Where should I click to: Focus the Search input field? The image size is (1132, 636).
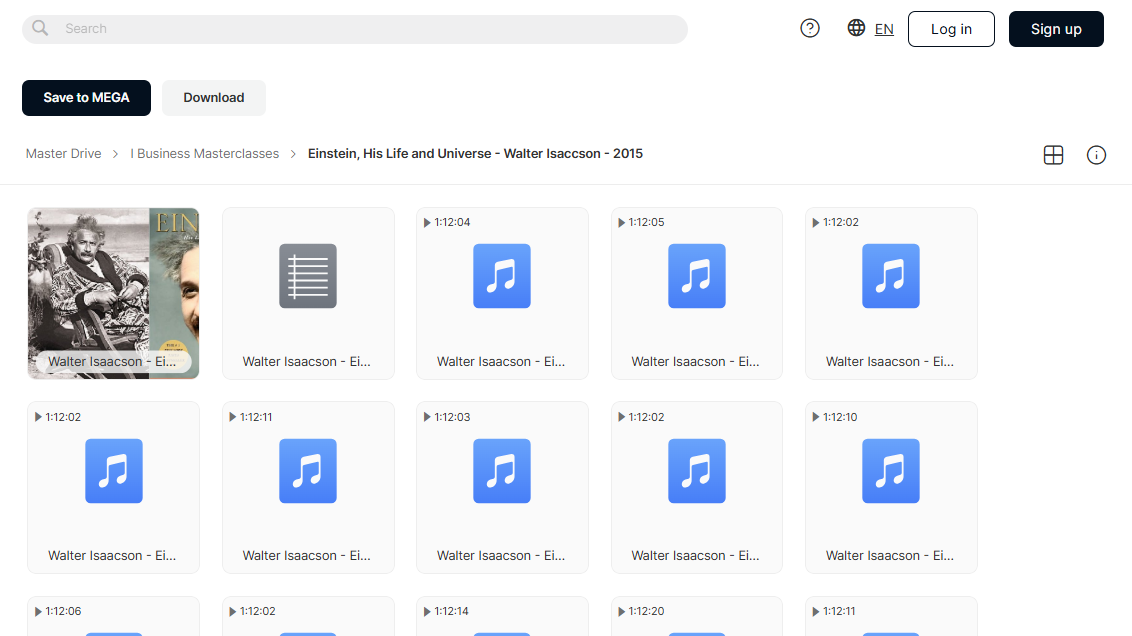point(354,29)
